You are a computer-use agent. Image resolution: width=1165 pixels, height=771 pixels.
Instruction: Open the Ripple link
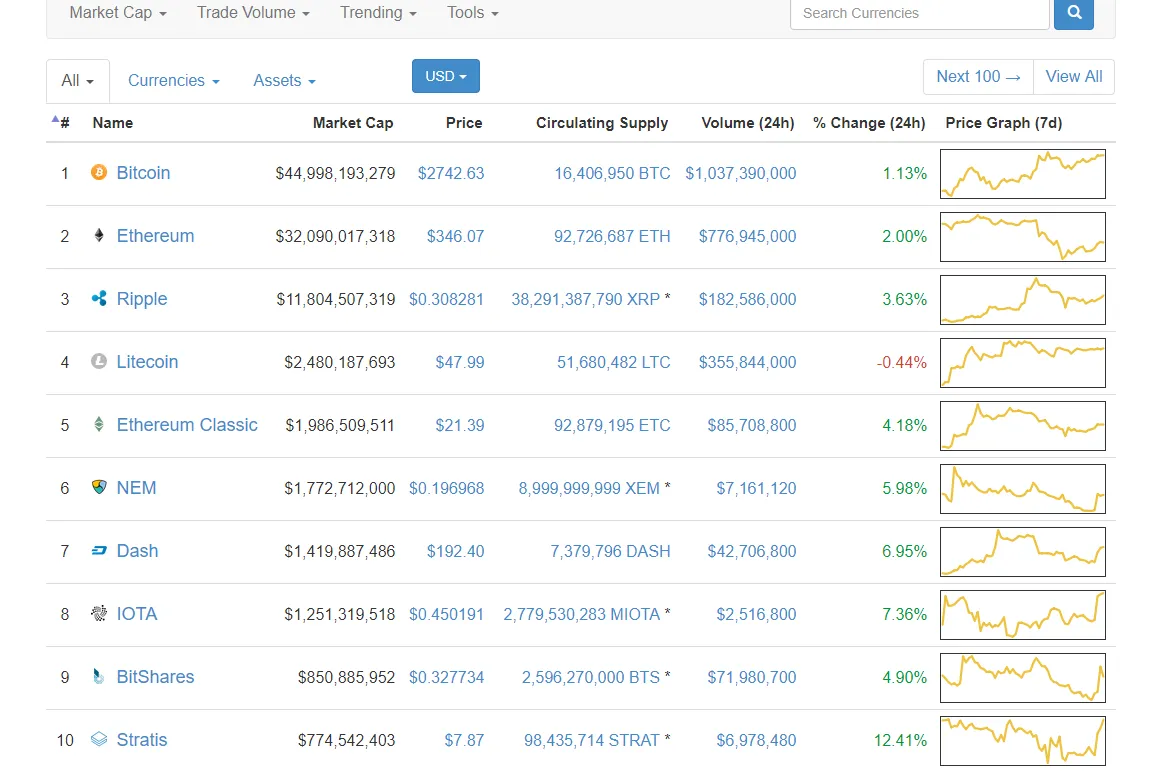[x=142, y=299]
